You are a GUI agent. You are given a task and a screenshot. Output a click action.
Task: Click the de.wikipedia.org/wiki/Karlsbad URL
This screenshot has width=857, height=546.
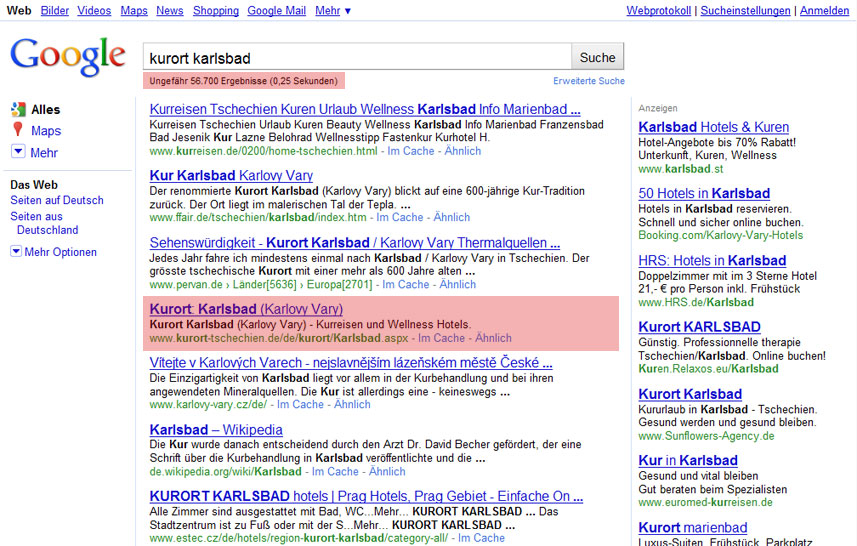coord(226,471)
